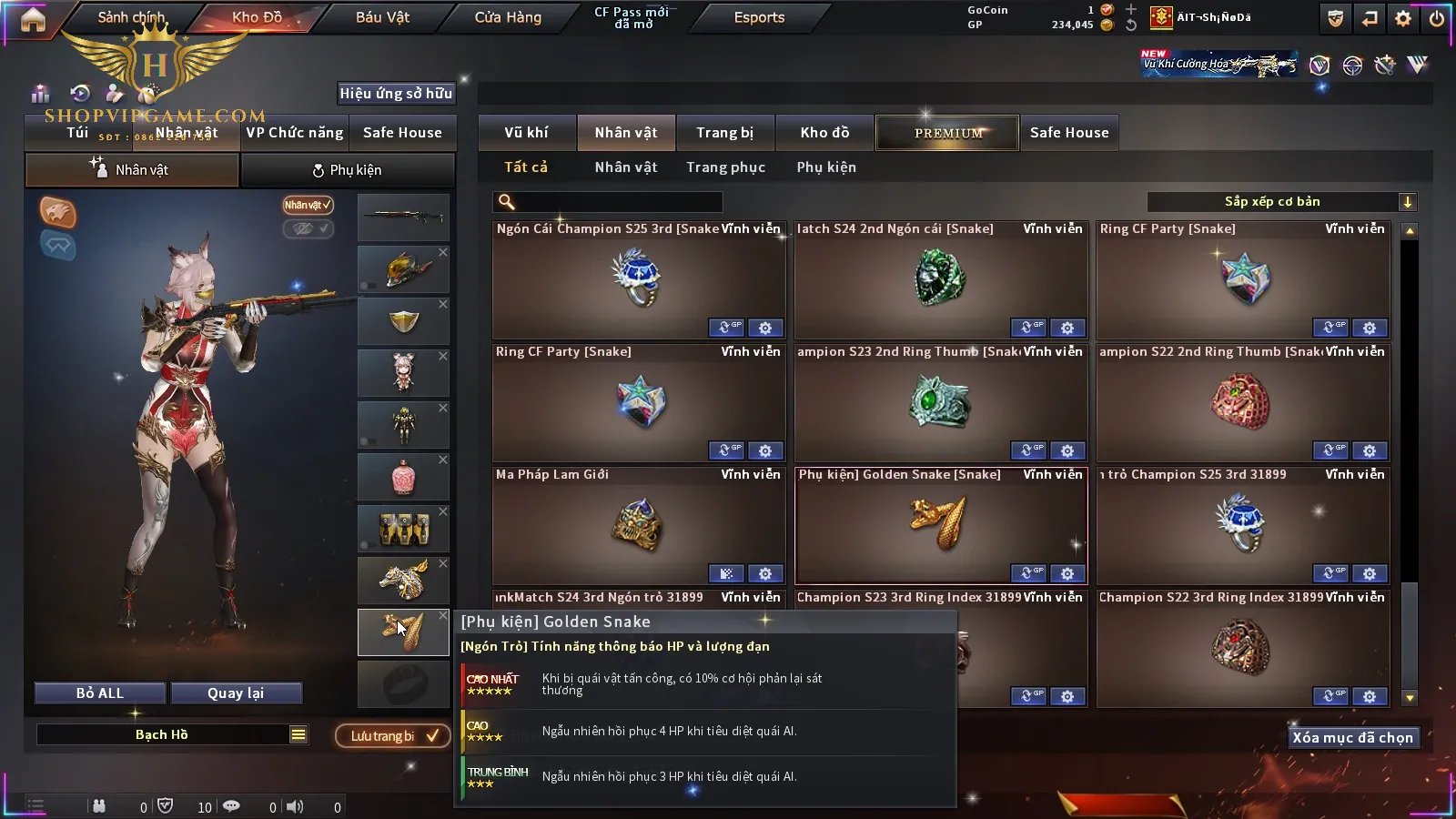Click the item list scroll up arrow

point(1410,231)
